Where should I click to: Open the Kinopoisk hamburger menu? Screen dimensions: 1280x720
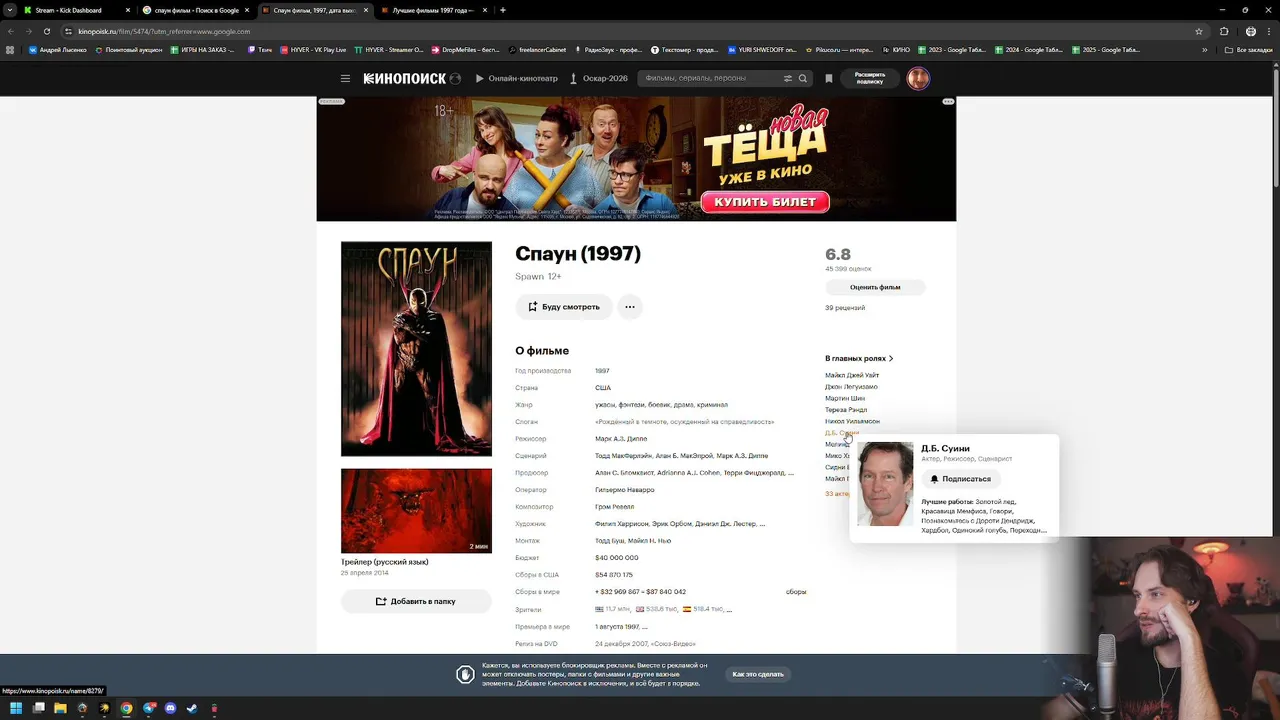(x=345, y=78)
